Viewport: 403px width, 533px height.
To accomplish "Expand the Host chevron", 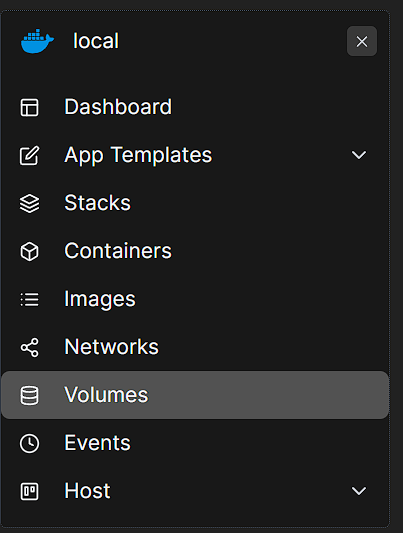I will 359,491.
